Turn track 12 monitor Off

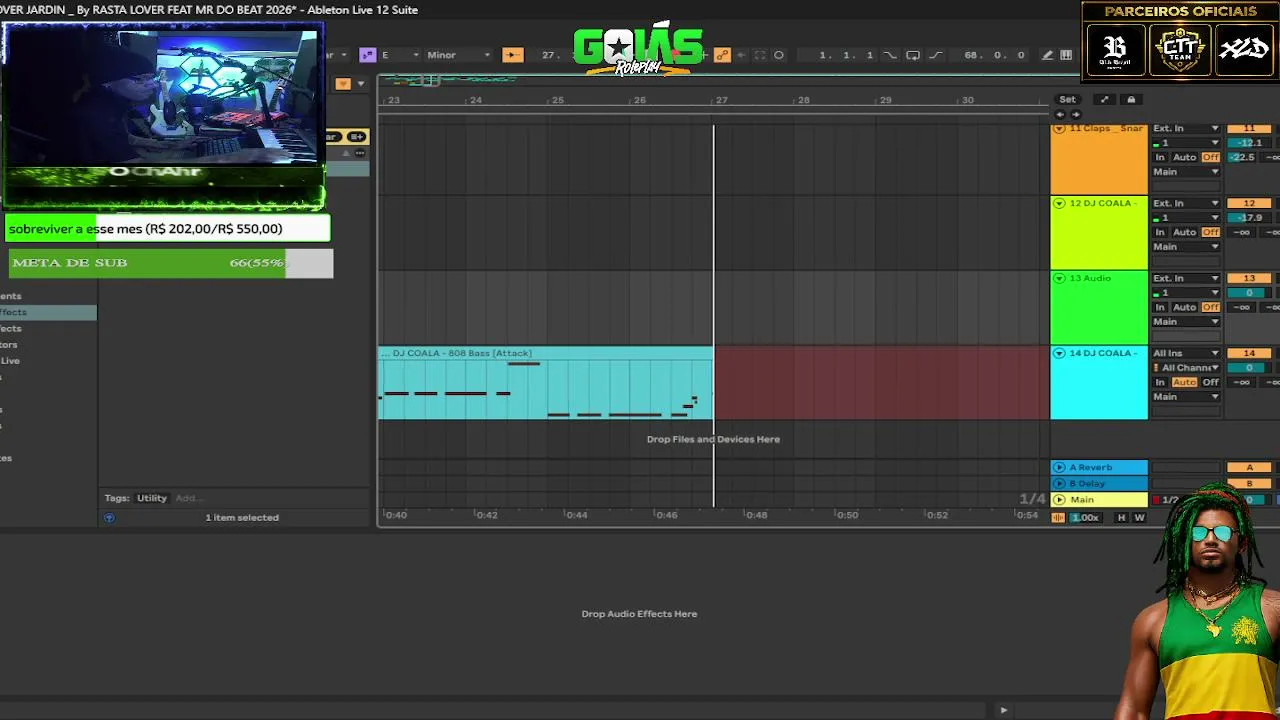click(x=1211, y=232)
